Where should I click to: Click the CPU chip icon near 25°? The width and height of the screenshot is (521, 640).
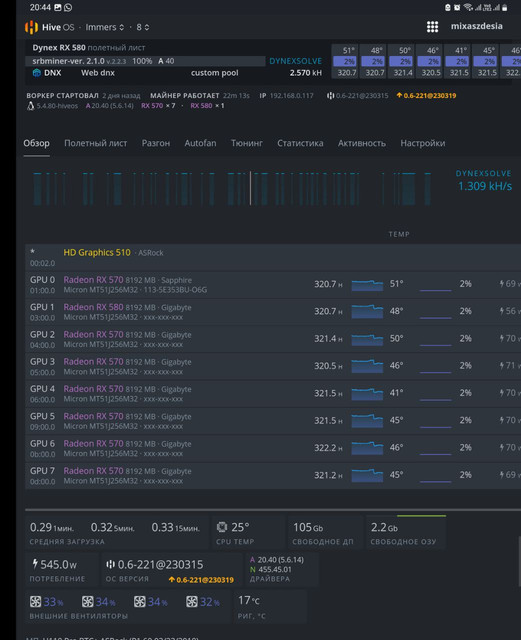222,527
